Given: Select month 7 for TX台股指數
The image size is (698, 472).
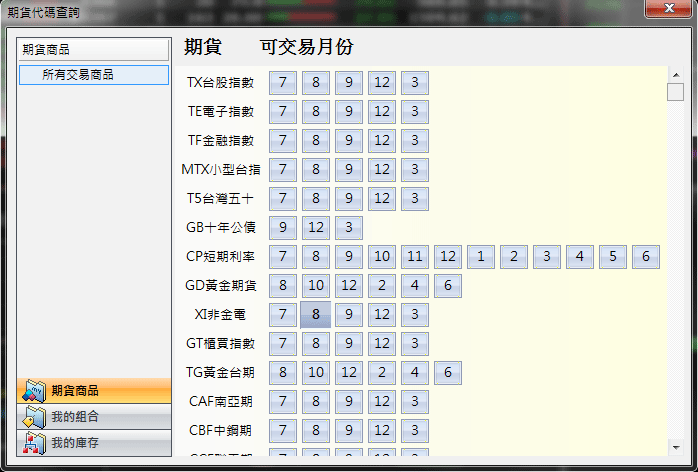Looking at the screenshot, I should pyautogui.click(x=283, y=82).
